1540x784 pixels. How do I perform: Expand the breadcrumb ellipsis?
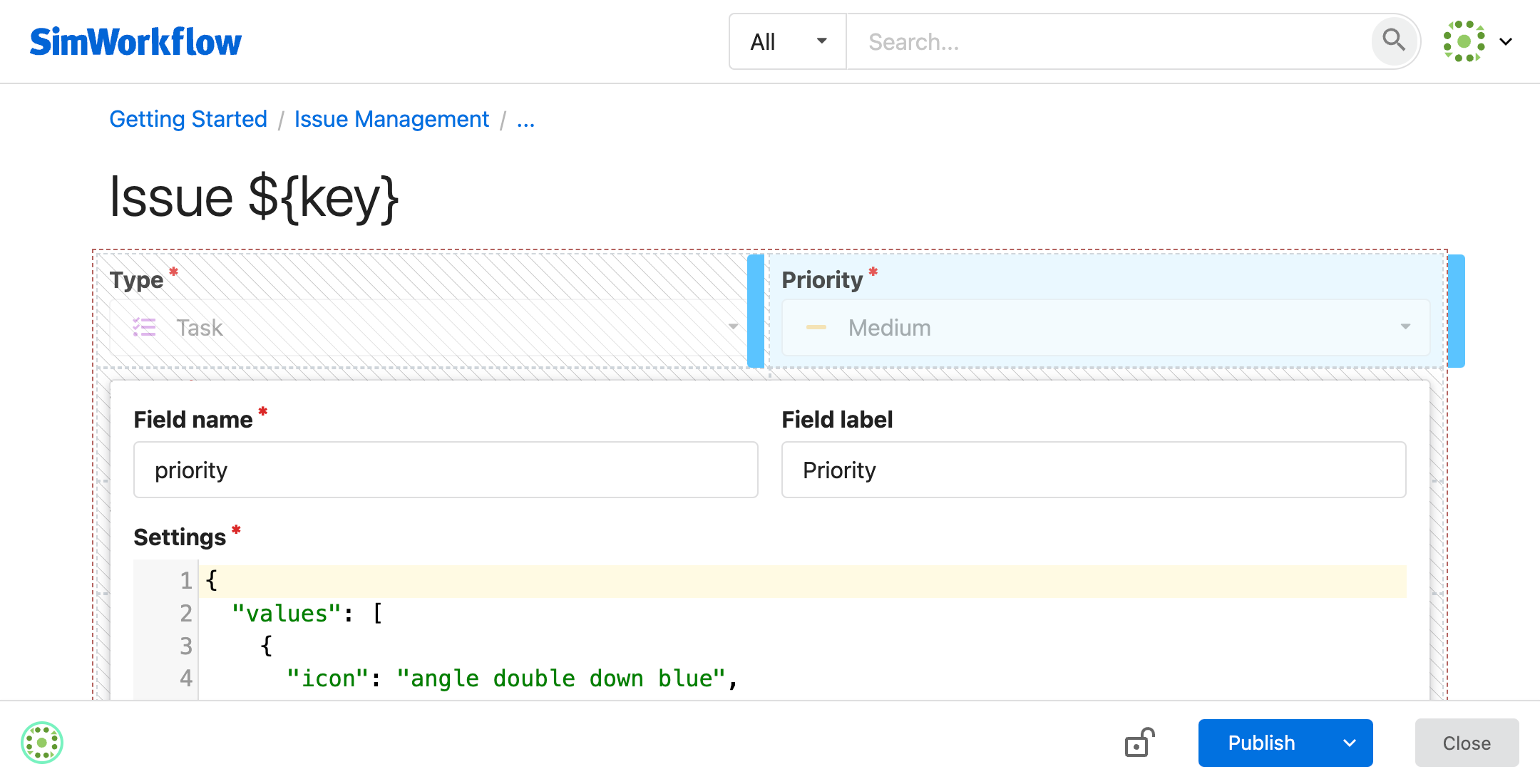[525, 120]
